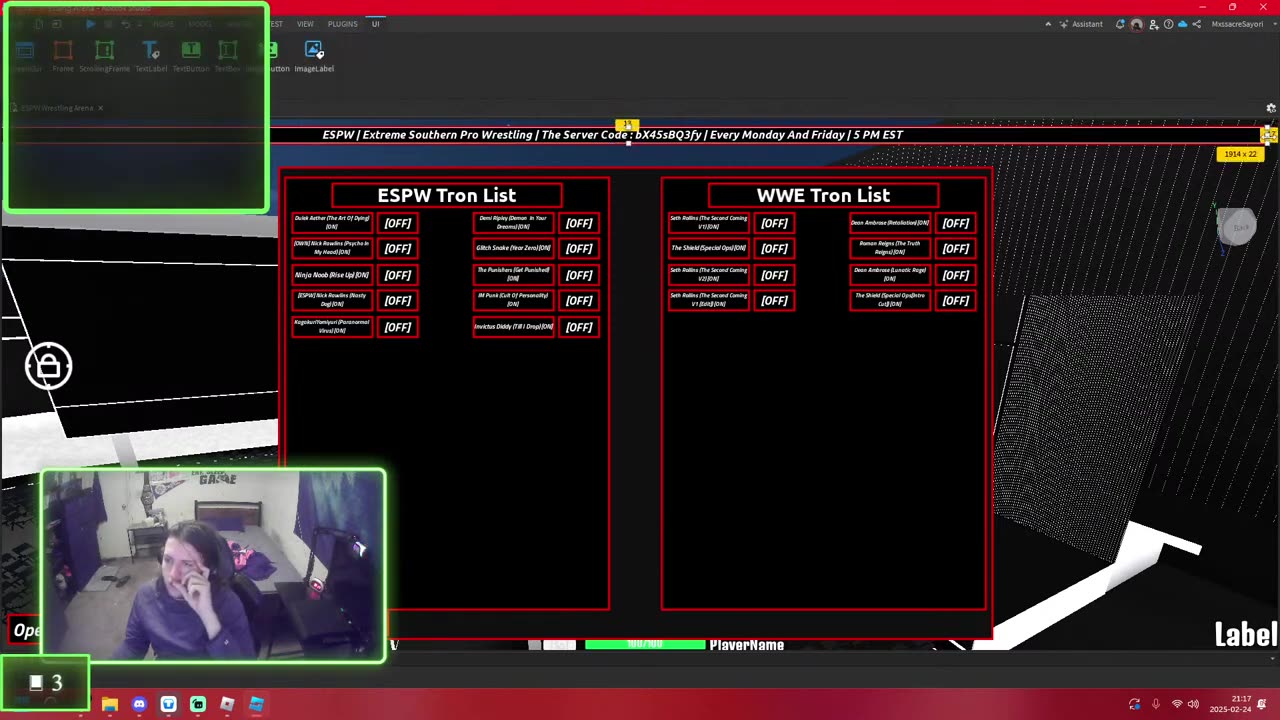1280x720 pixels.
Task: Open the notification center in the system tray
Action: [x=1263, y=704]
